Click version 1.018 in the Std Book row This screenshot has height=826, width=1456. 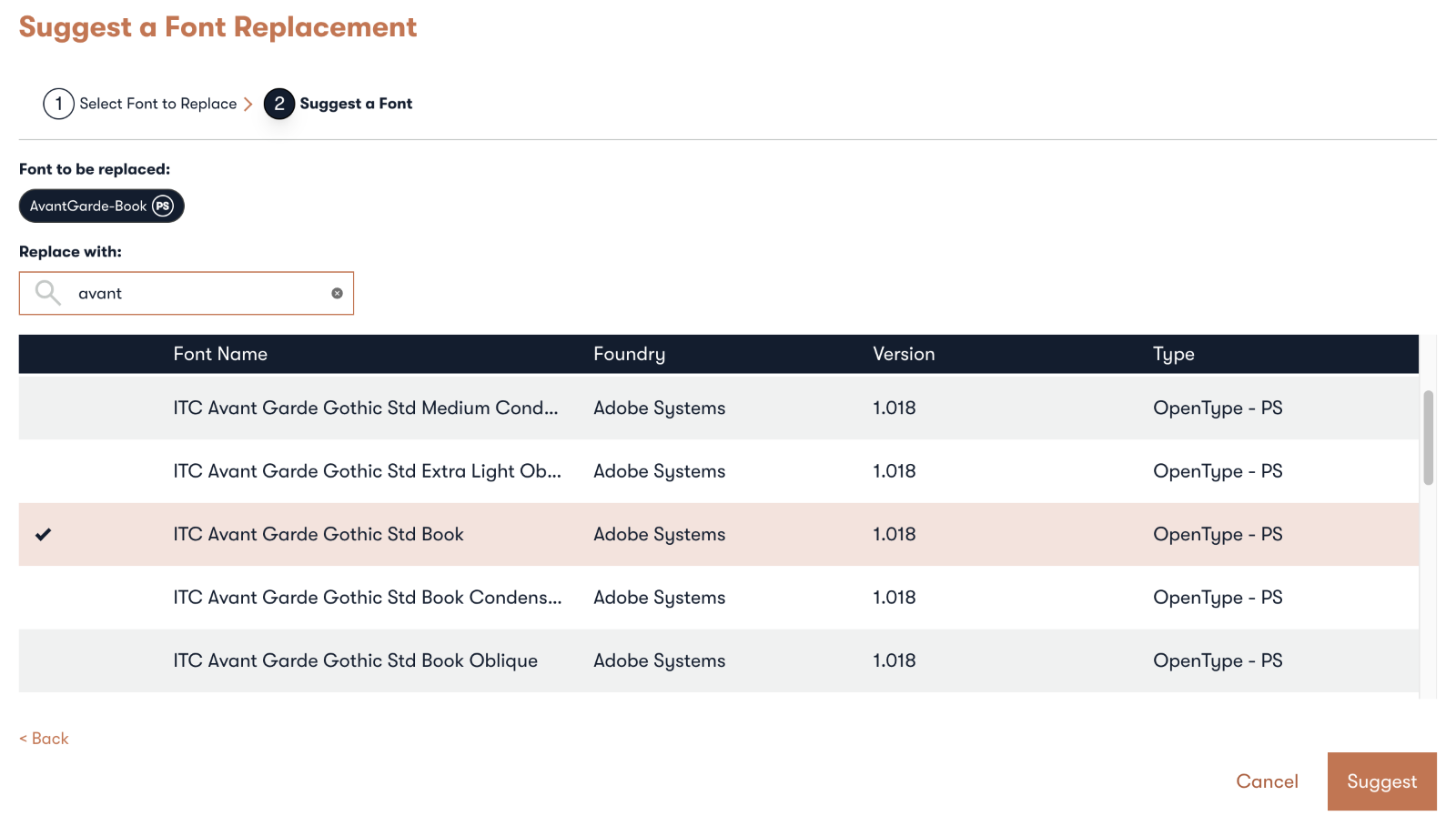click(x=894, y=534)
